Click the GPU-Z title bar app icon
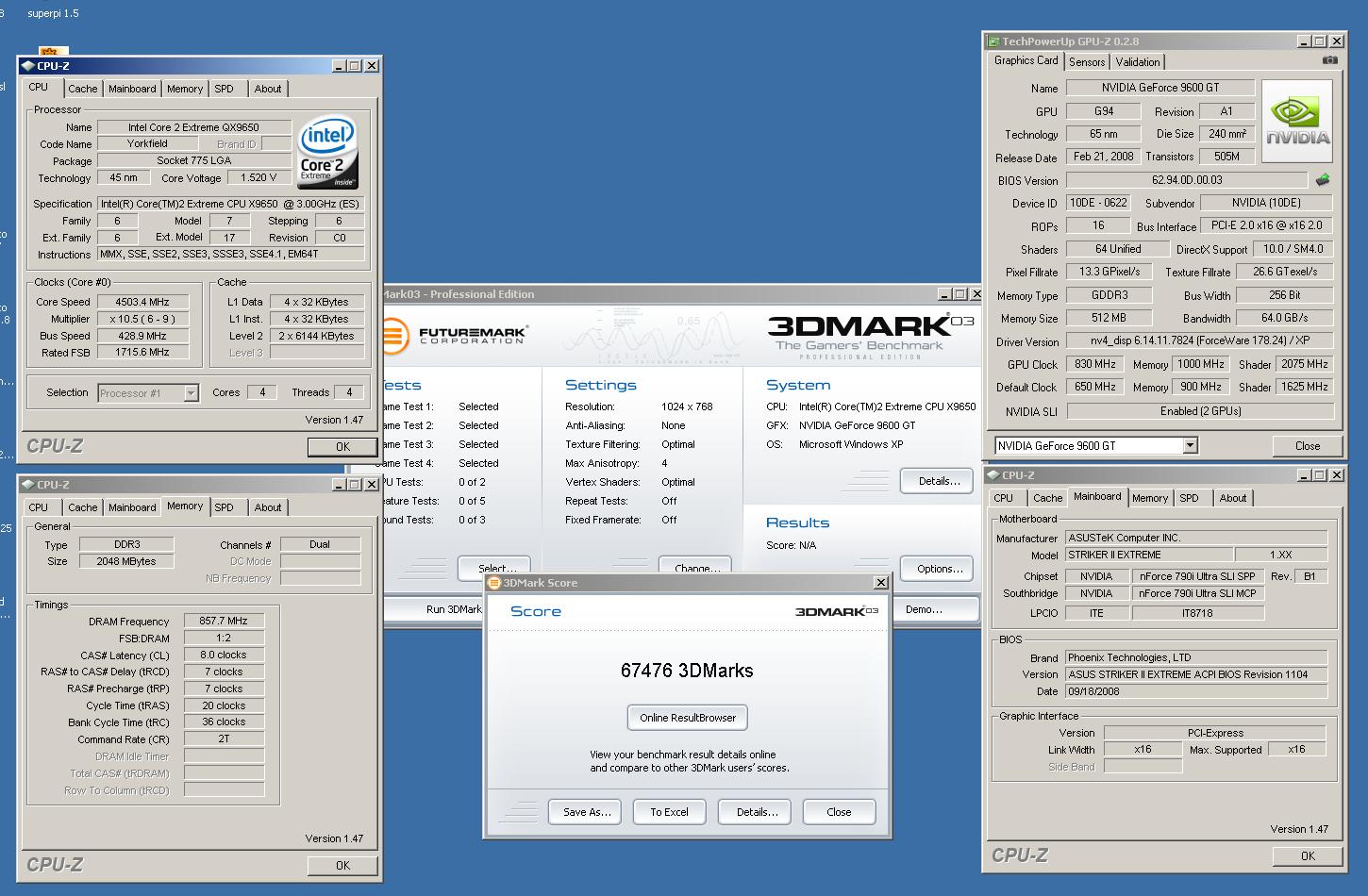This screenshot has height=896, width=1368. 993,41
